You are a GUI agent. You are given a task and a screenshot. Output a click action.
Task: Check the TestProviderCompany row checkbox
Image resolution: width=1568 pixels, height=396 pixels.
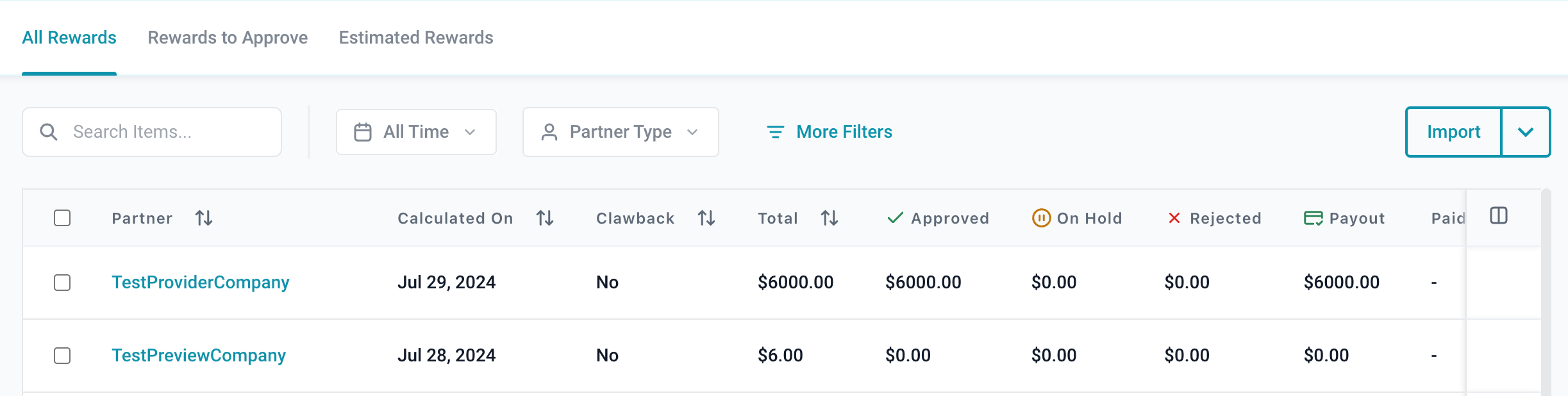pos(62,283)
